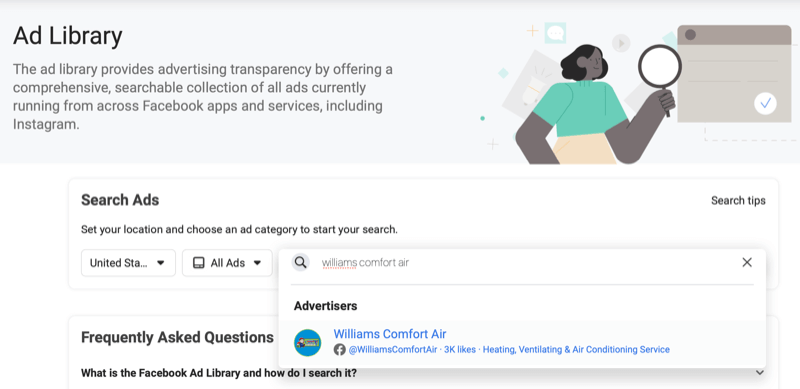Open the All Ads category dropdown
The height and width of the screenshot is (389, 800).
coord(227,263)
